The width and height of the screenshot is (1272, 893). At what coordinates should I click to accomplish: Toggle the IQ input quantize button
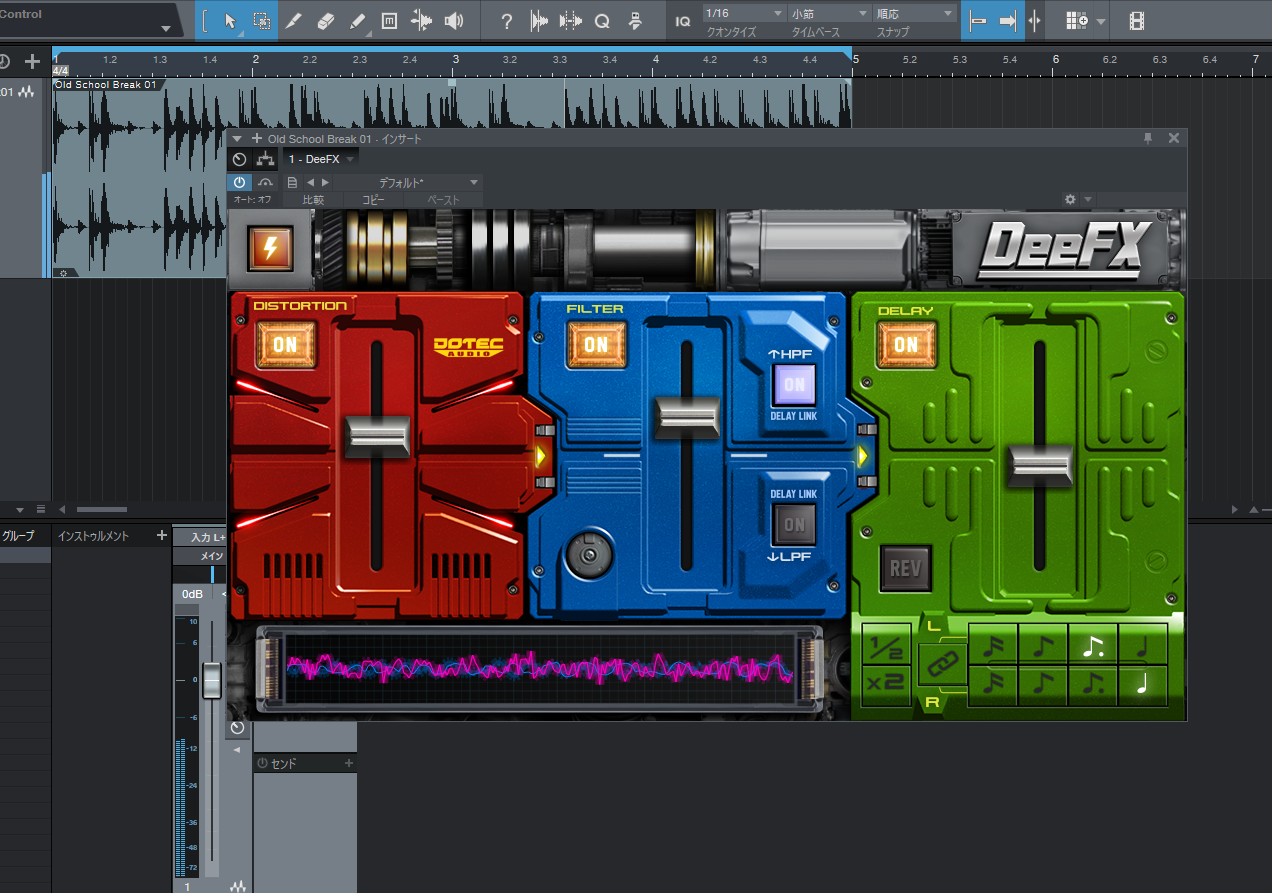(683, 21)
